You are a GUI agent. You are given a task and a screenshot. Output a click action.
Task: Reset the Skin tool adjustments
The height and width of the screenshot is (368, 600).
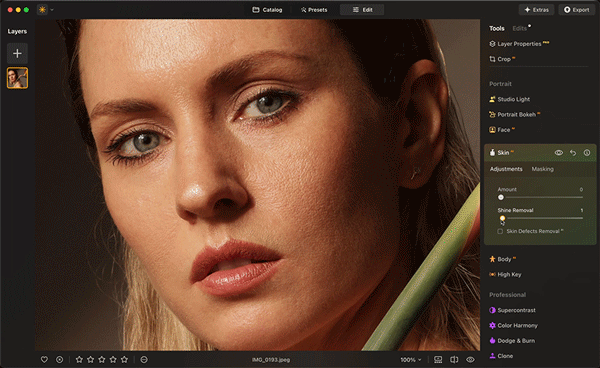573,153
